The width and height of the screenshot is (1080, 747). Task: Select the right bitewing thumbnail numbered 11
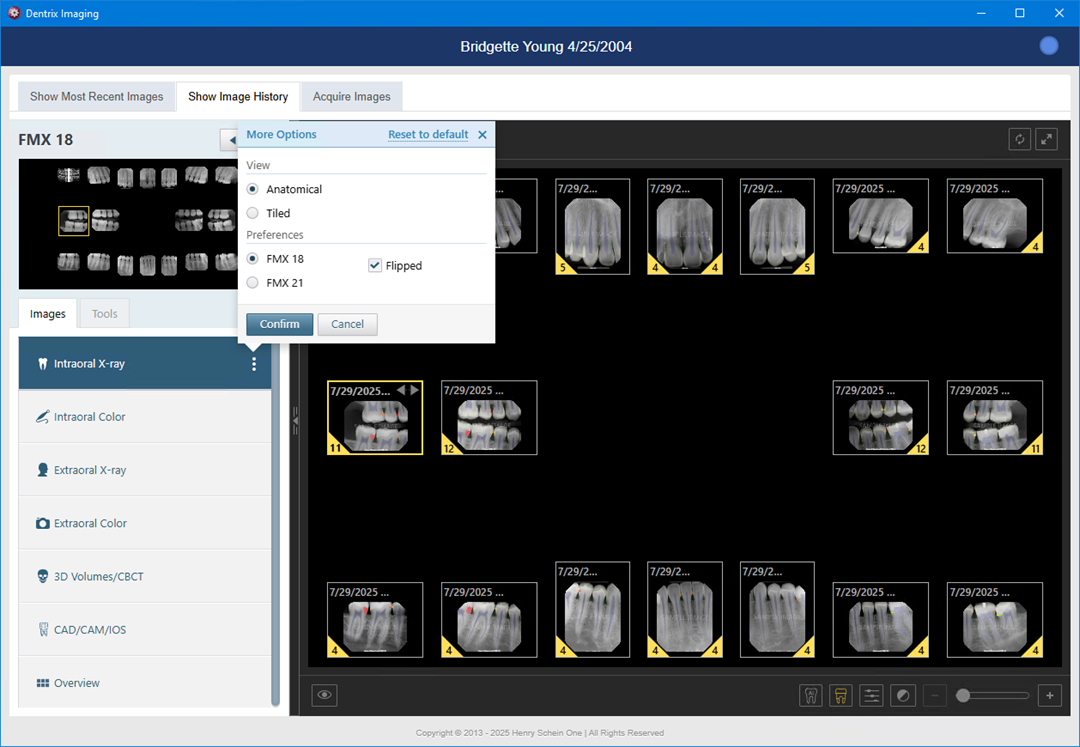click(x=995, y=418)
